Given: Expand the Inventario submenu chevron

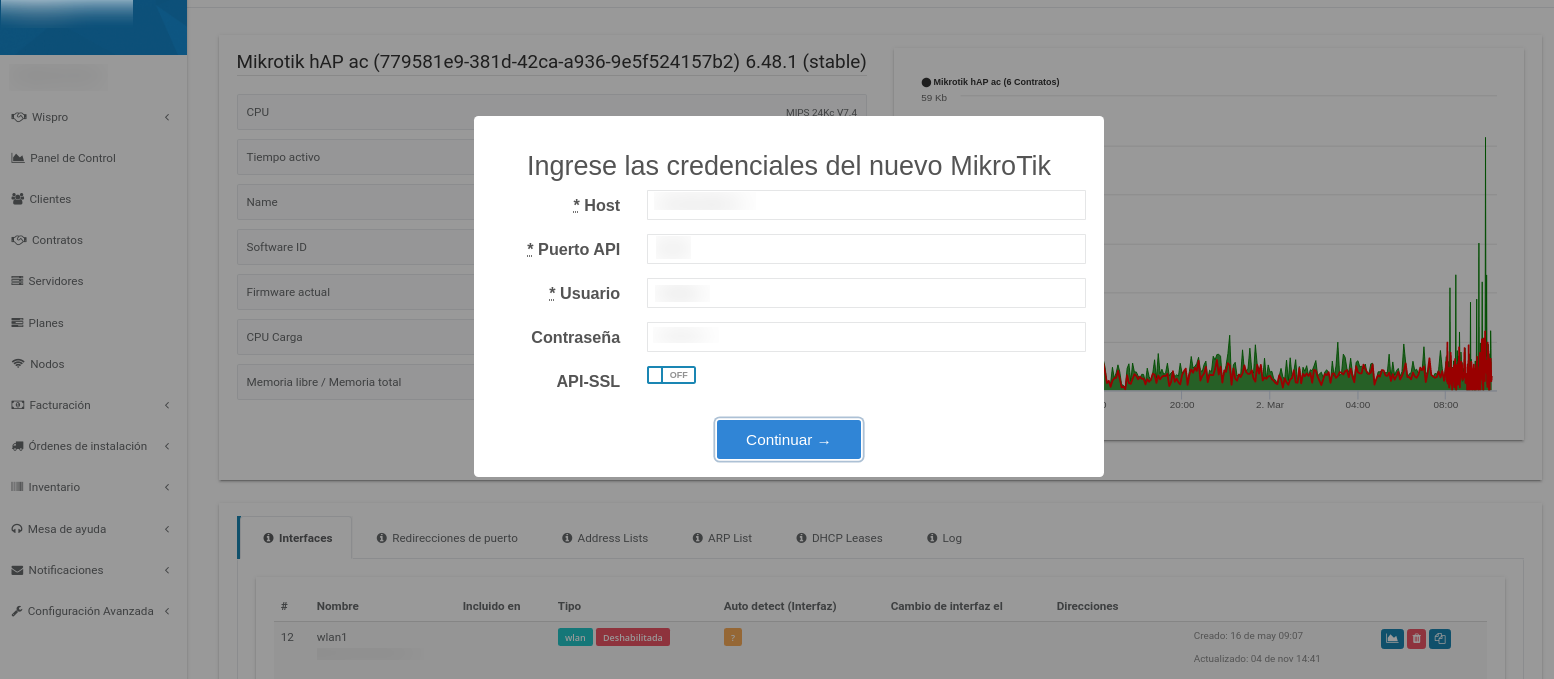Looking at the screenshot, I should click(x=167, y=487).
